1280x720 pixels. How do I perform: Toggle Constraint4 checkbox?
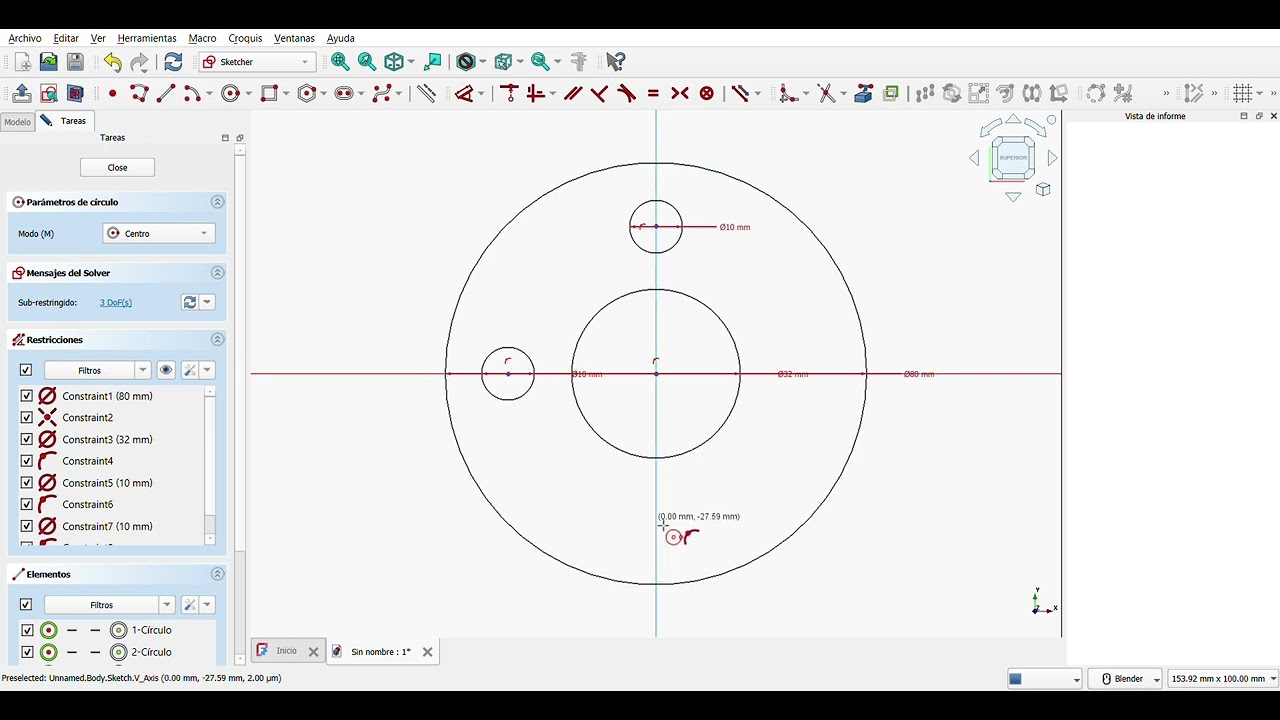[27, 461]
